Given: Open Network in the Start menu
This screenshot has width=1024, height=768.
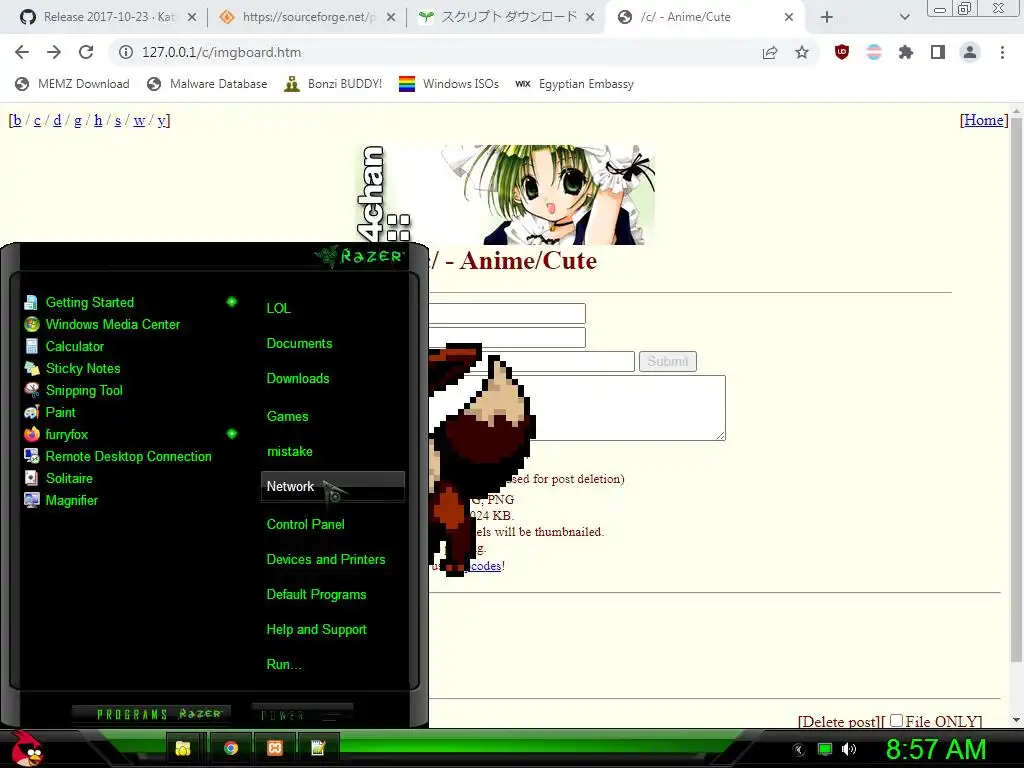Looking at the screenshot, I should pos(332,487).
